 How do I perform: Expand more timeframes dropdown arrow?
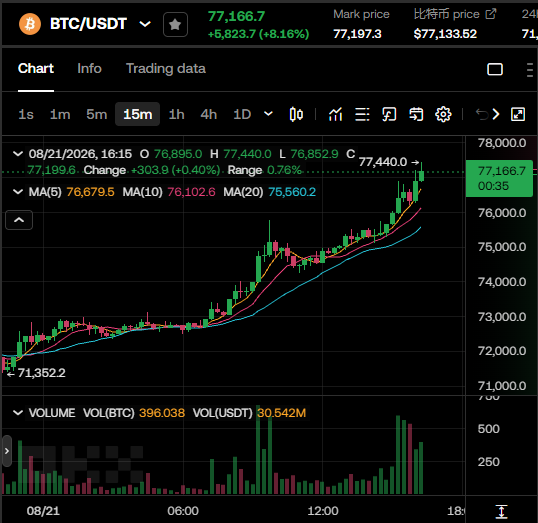click(268, 114)
